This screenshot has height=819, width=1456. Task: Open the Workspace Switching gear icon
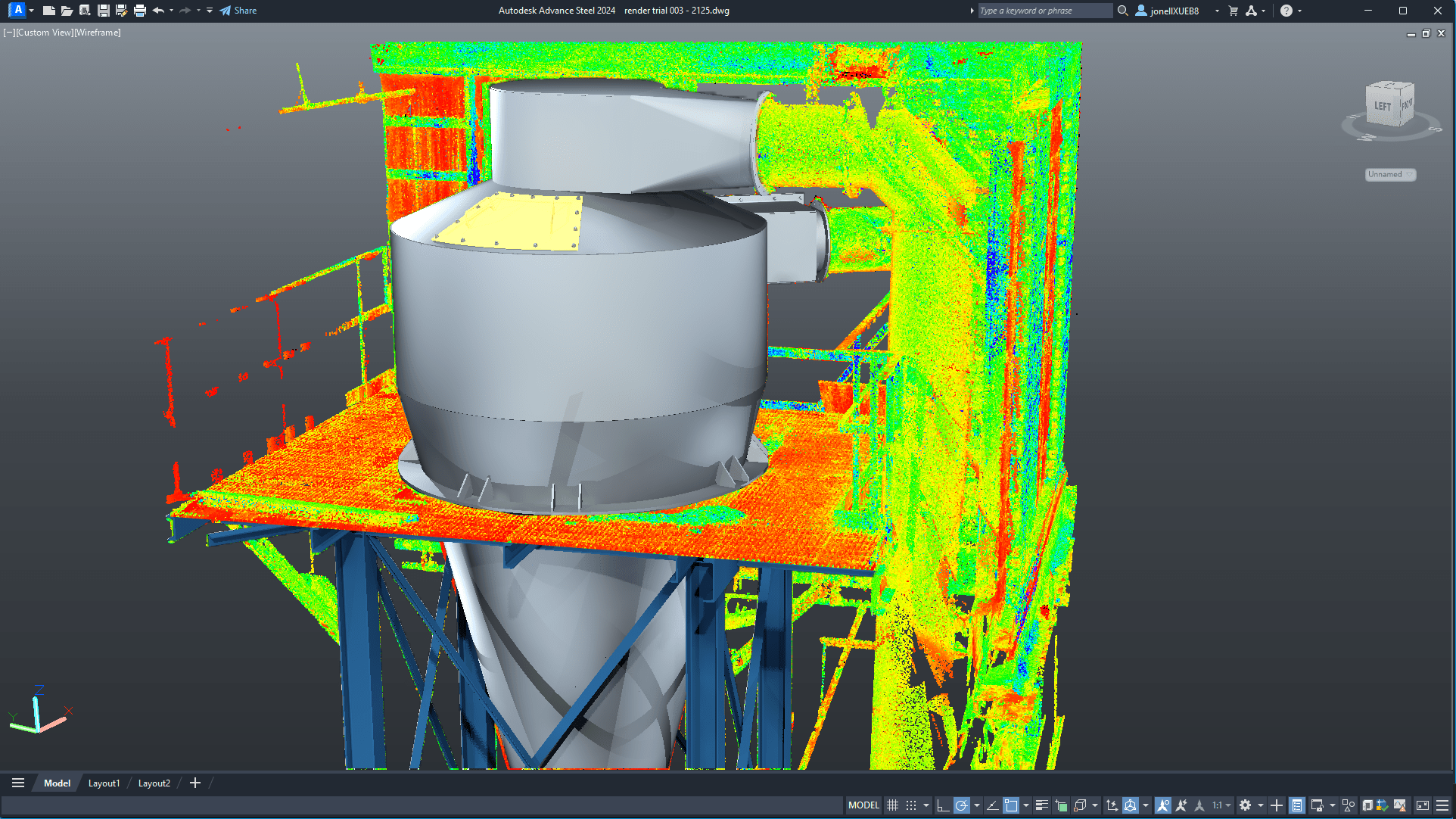[x=1246, y=805]
